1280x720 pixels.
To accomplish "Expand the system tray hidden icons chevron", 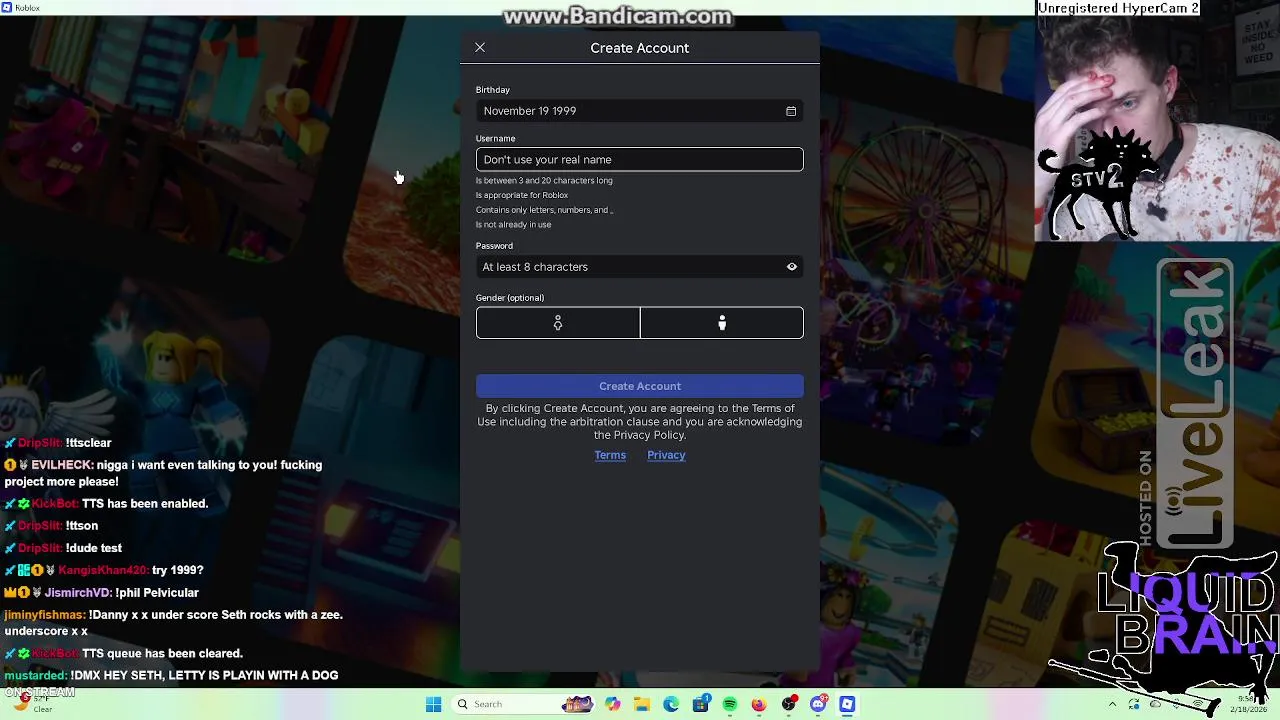I will click(x=1112, y=704).
